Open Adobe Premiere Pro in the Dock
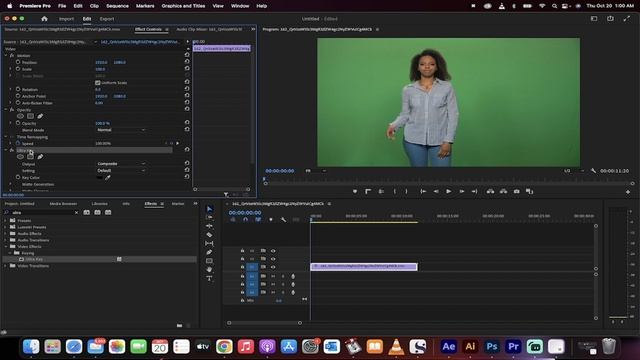 coord(513,347)
